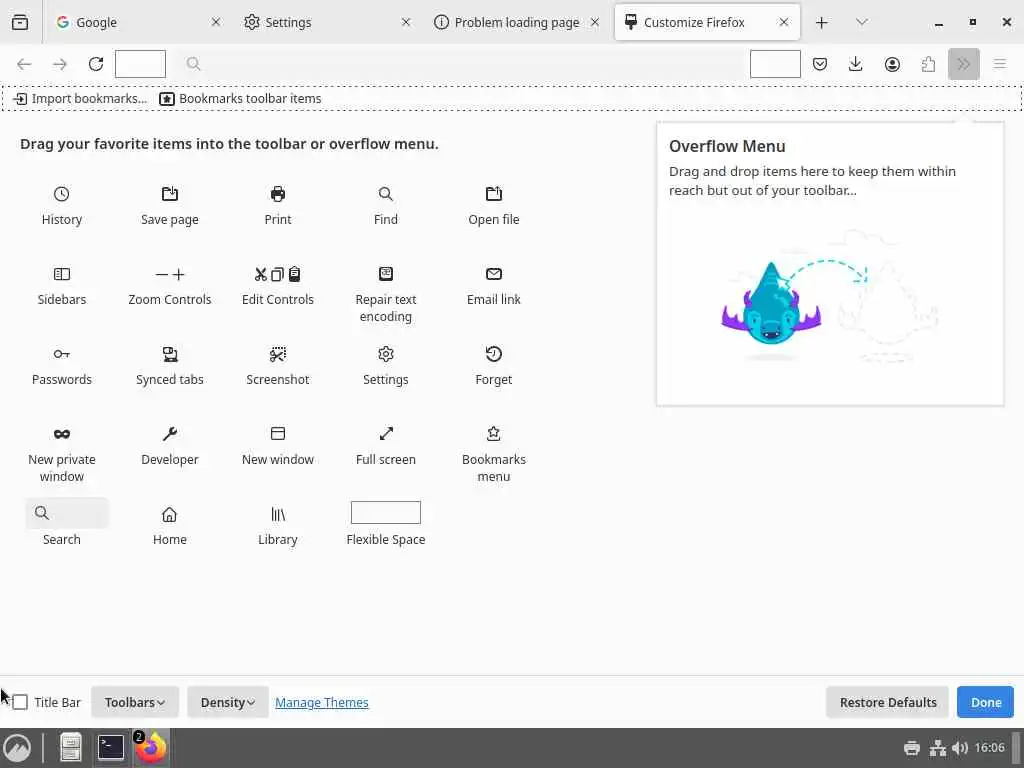Open a new tab with the plus button

pos(822,22)
